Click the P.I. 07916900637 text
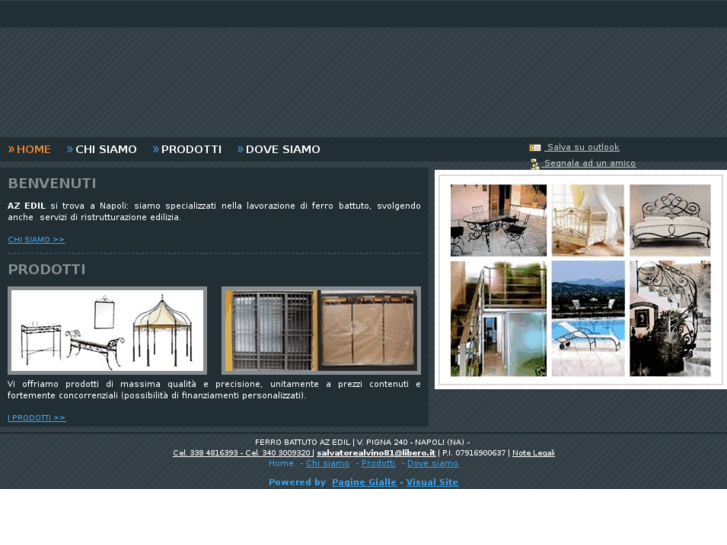Screen dimensions: 727x545 coord(473,453)
